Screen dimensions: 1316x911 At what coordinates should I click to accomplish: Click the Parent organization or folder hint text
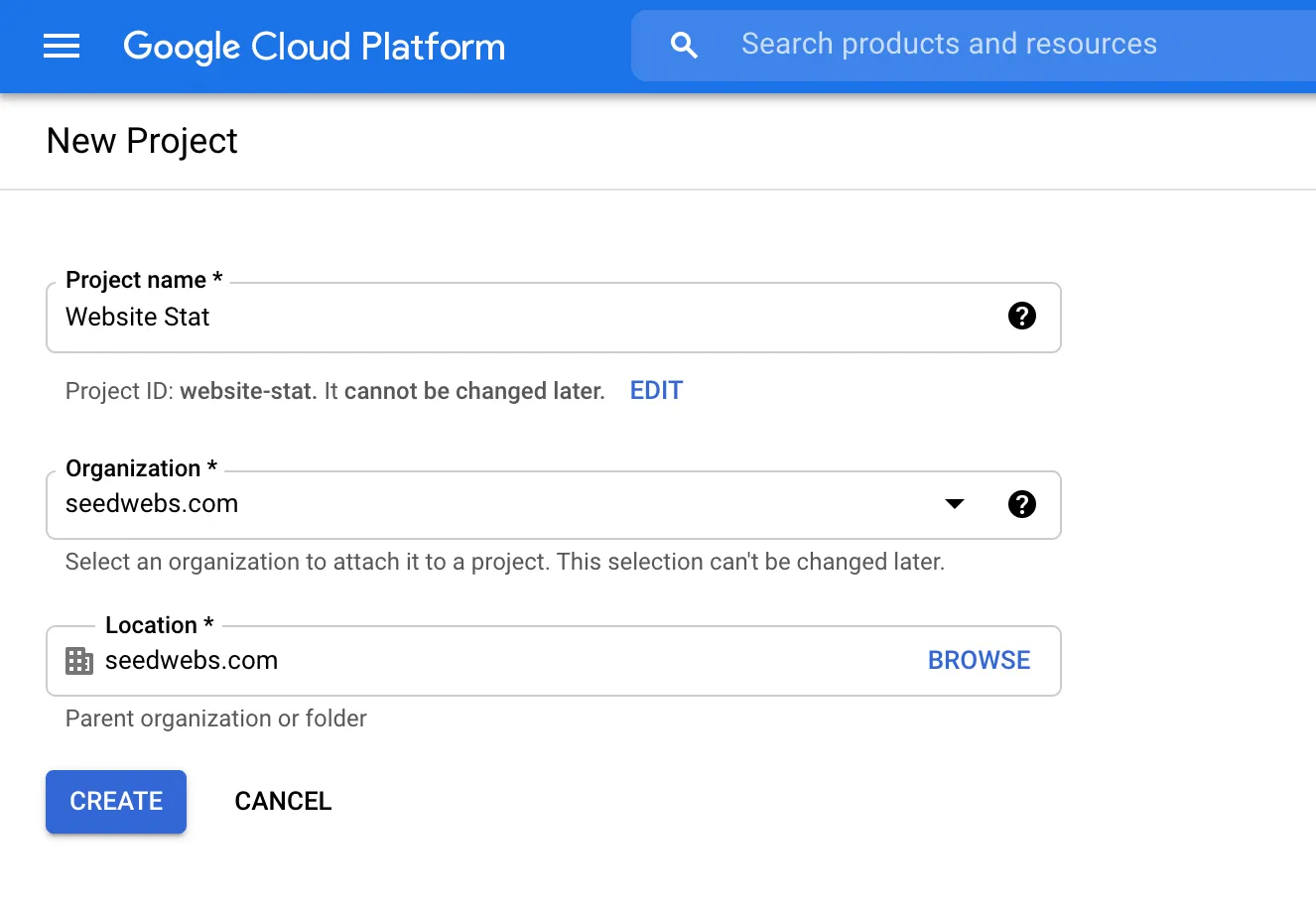tap(215, 718)
